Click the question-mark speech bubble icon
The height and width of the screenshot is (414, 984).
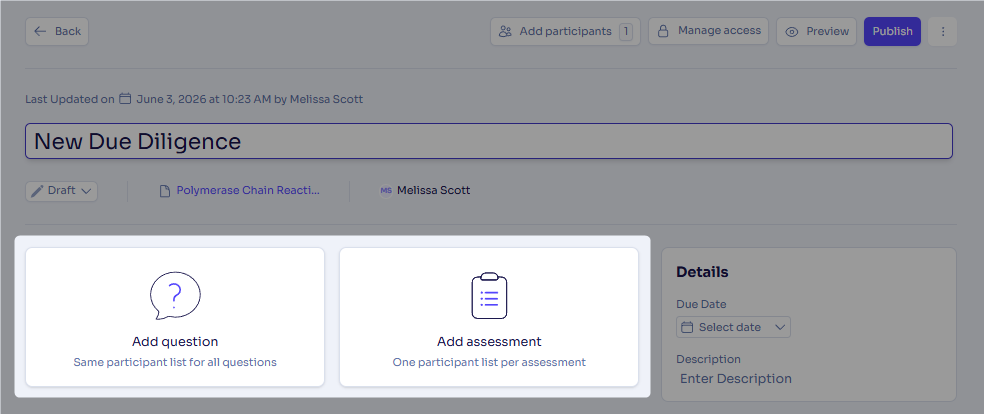pyautogui.click(x=175, y=295)
